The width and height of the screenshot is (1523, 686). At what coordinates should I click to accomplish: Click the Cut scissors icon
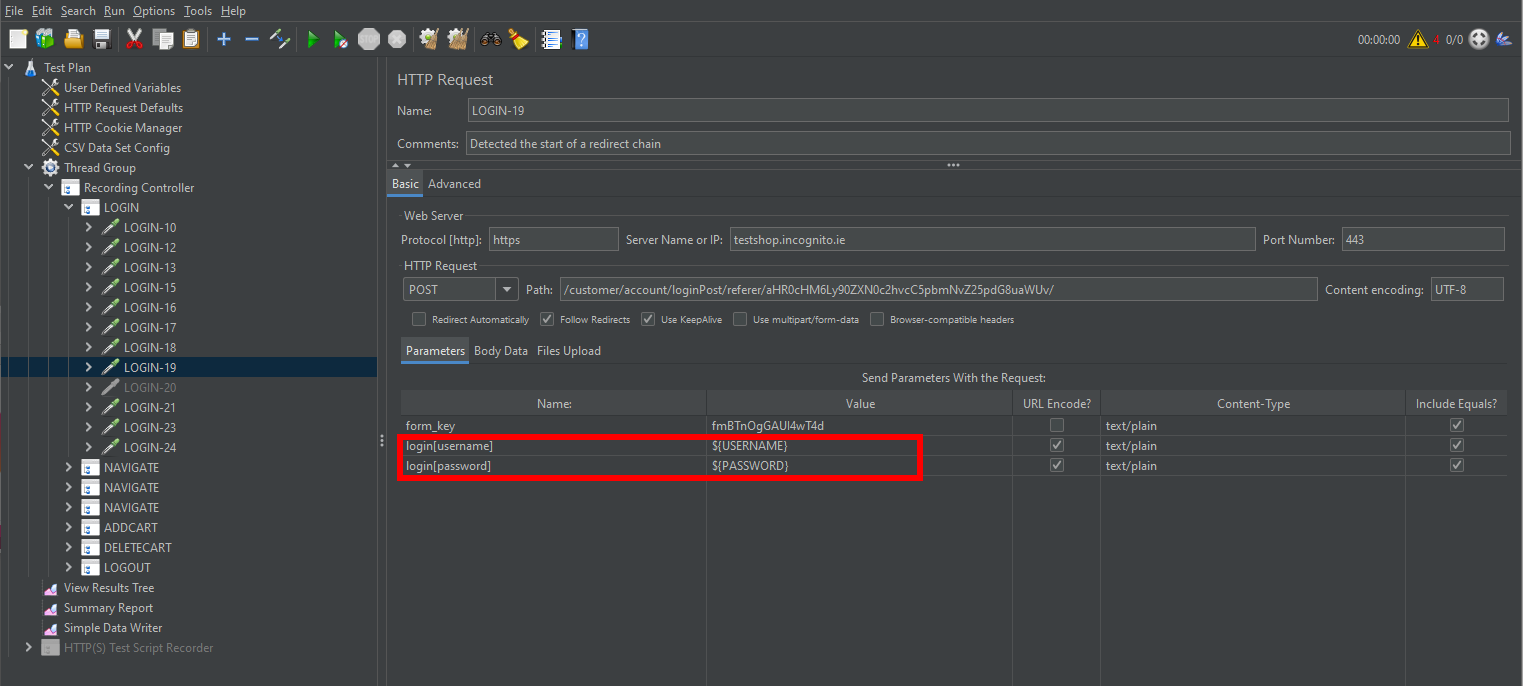click(134, 39)
